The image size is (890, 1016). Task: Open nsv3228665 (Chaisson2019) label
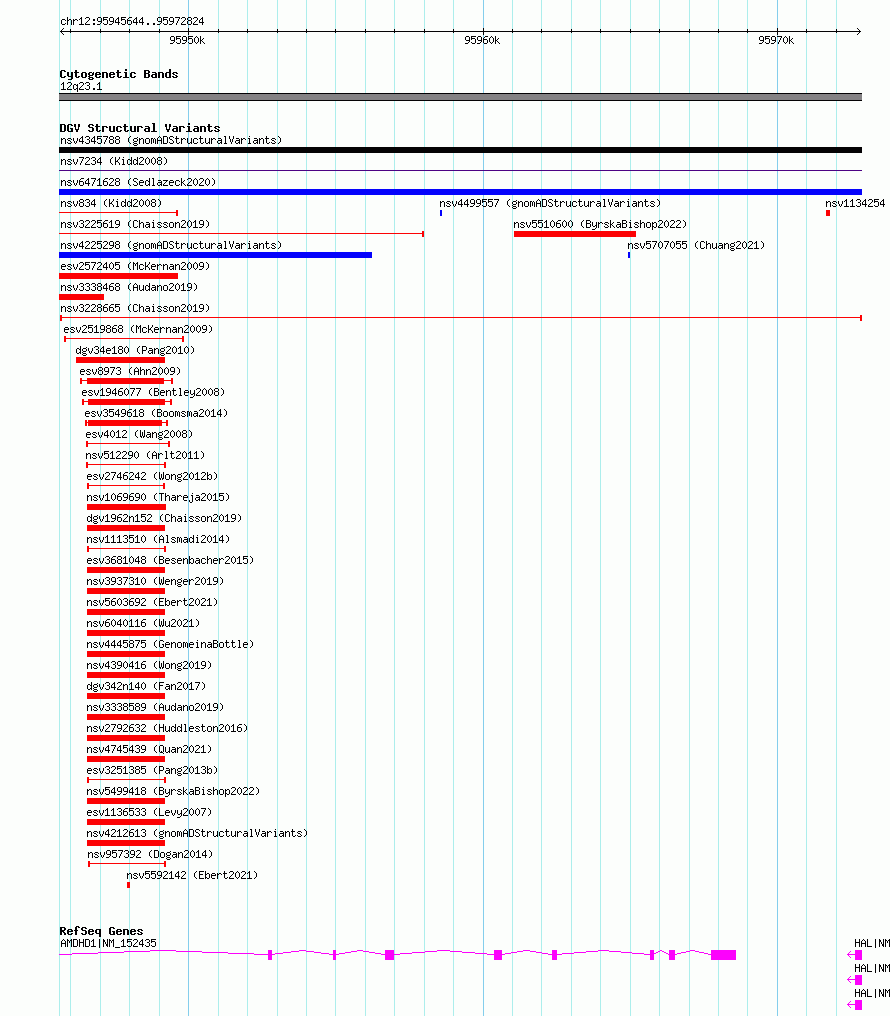coord(135,308)
